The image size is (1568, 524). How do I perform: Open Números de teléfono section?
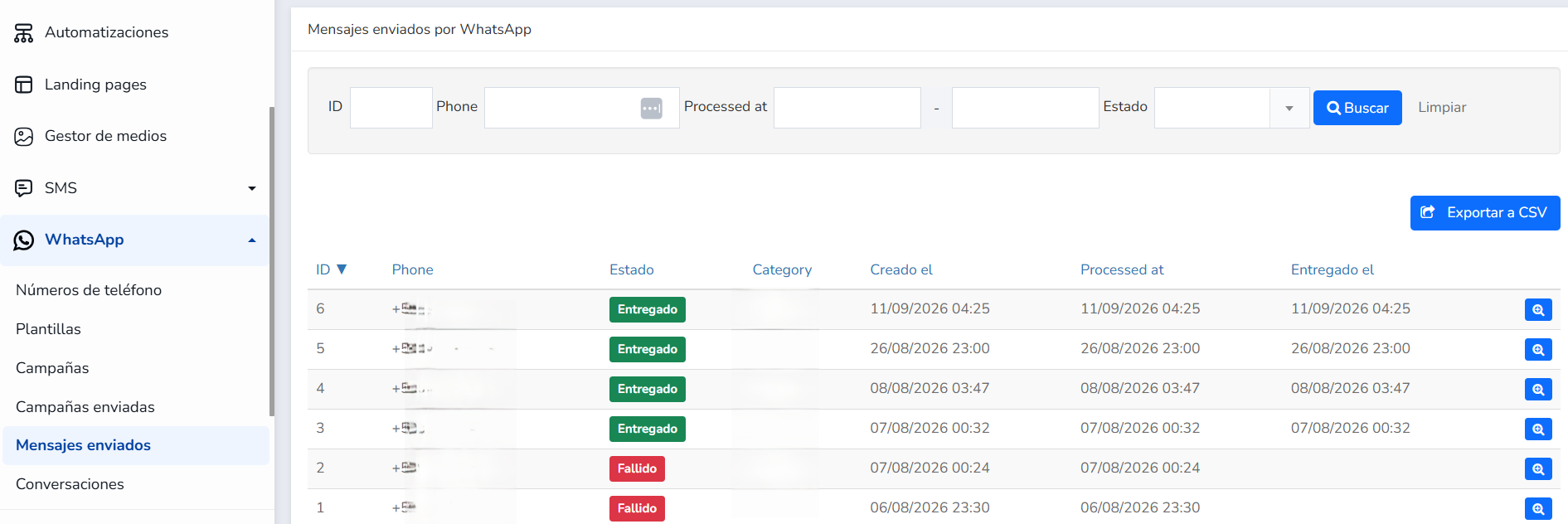[x=89, y=290]
